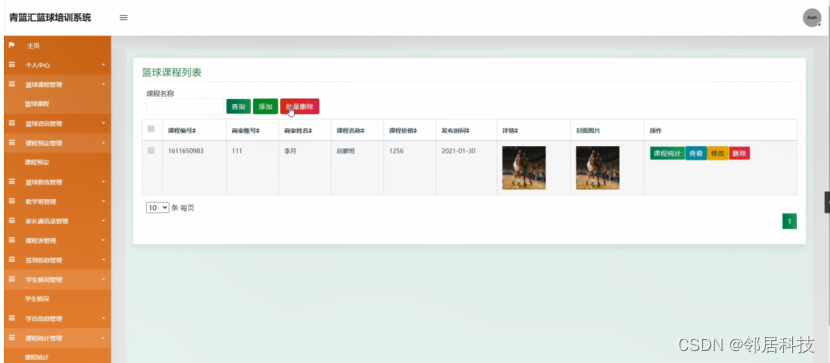Click the list icon beside 篮球资讯管理
The image size is (830, 363).
pos(12,123)
